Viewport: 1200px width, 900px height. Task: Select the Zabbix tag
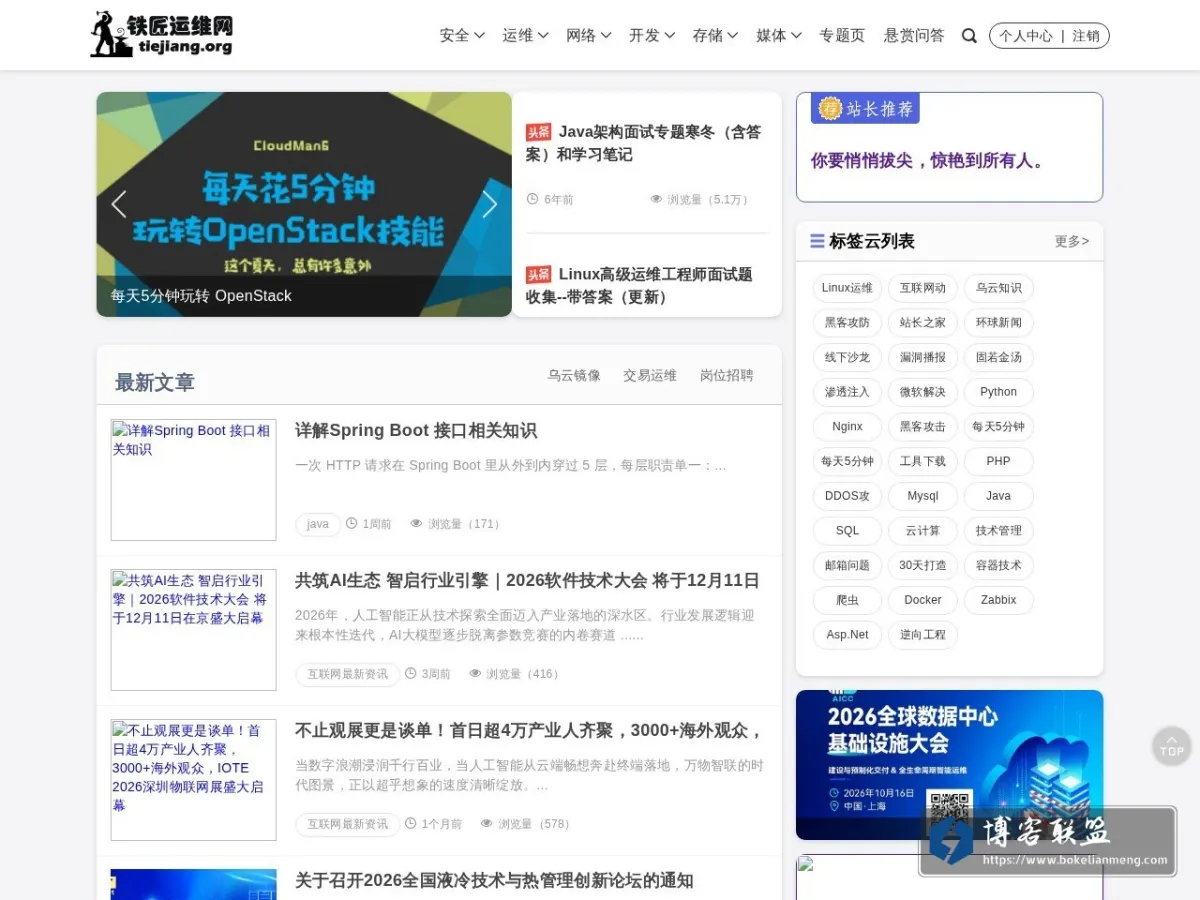point(998,600)
